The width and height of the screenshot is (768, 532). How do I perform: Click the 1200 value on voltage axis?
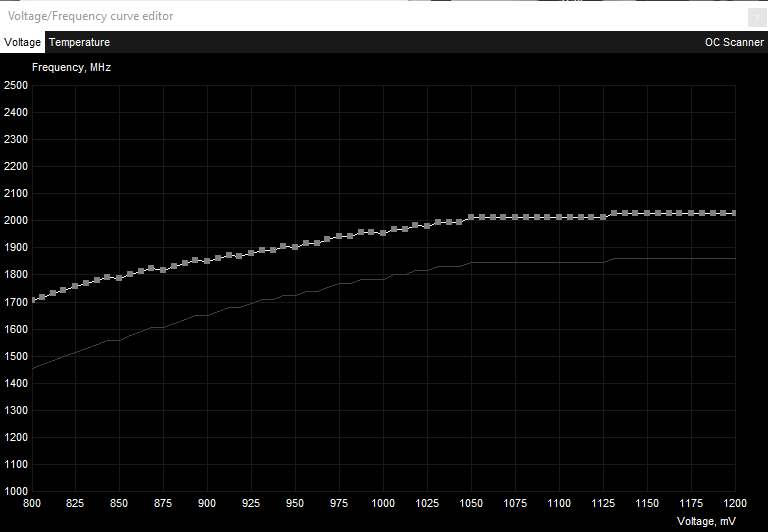[735, 504]
